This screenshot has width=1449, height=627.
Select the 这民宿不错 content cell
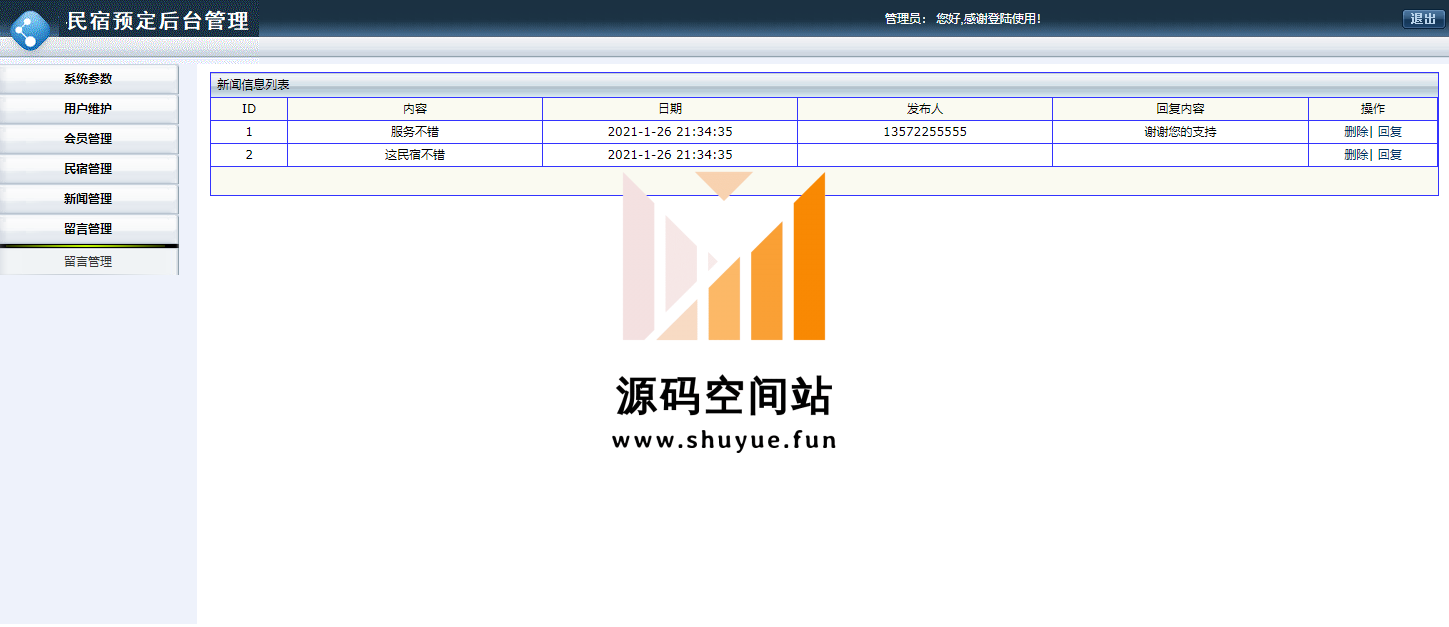(415, 155)
